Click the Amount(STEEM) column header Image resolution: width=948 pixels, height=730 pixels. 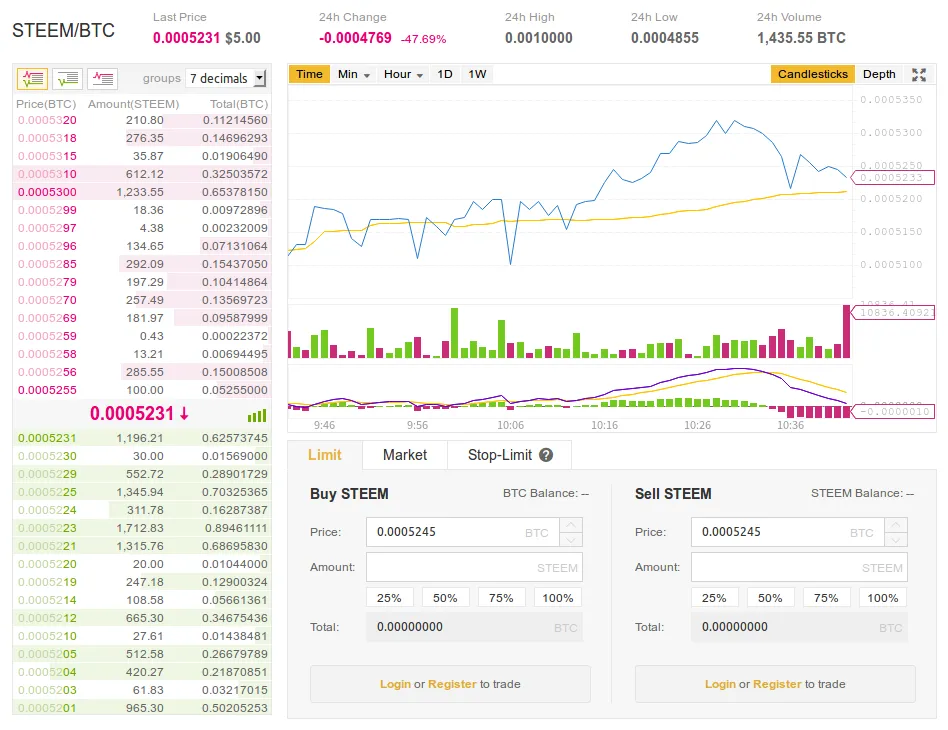coord(134,104)
